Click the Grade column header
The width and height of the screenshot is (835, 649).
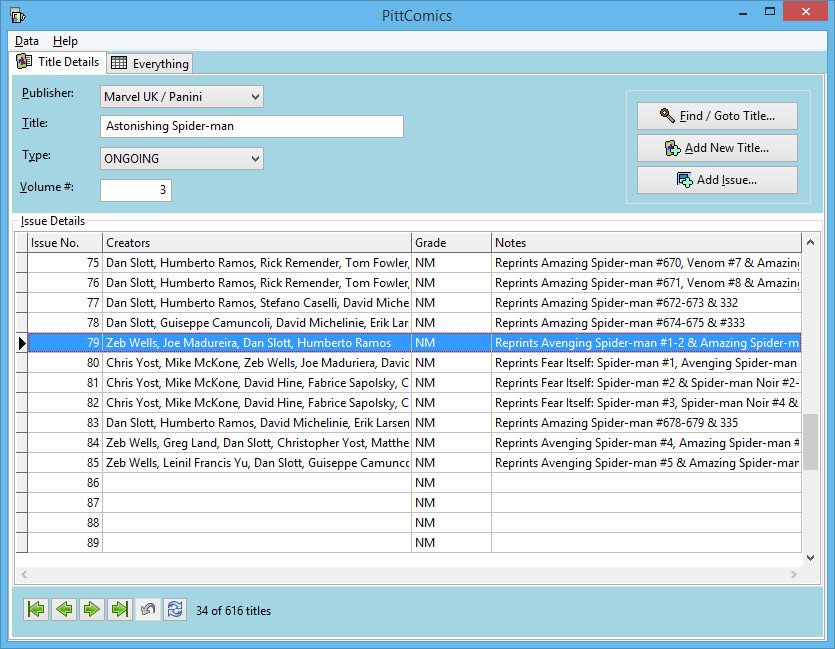coord(451,243)
